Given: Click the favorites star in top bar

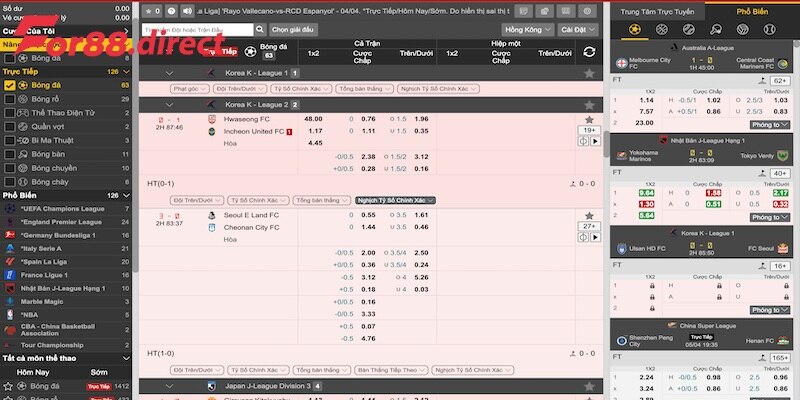Looking at the screenshot, I should [148, 10].
